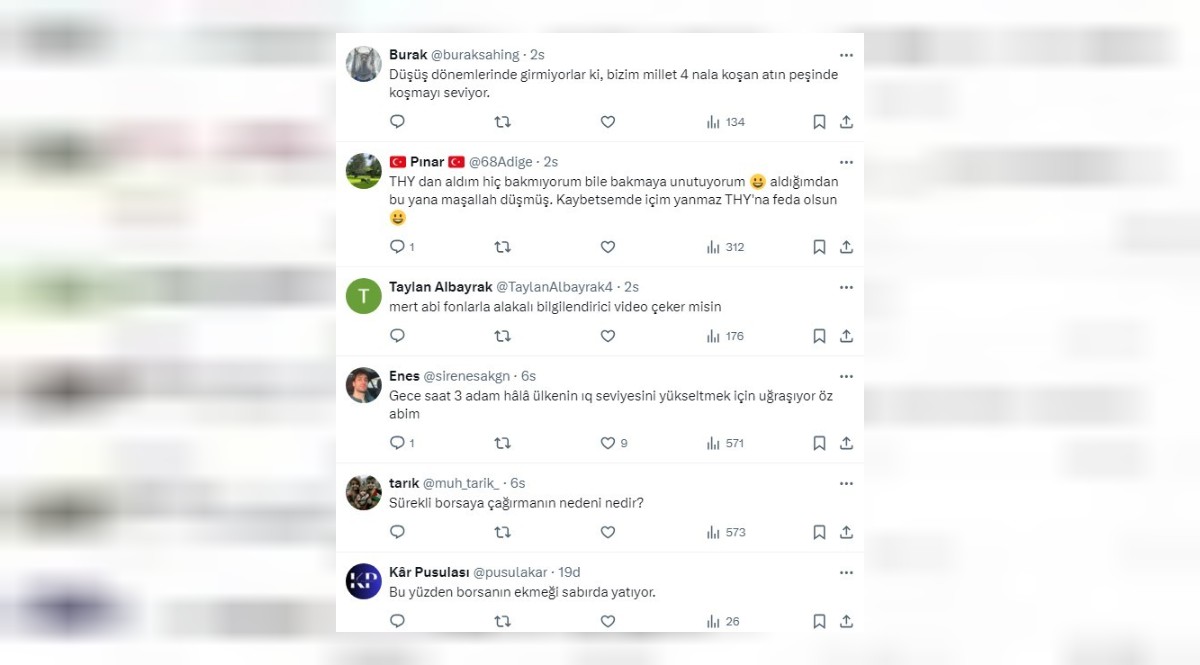
Task: Open more options menu on Pınar's tweet
Action: pos(846,162)
